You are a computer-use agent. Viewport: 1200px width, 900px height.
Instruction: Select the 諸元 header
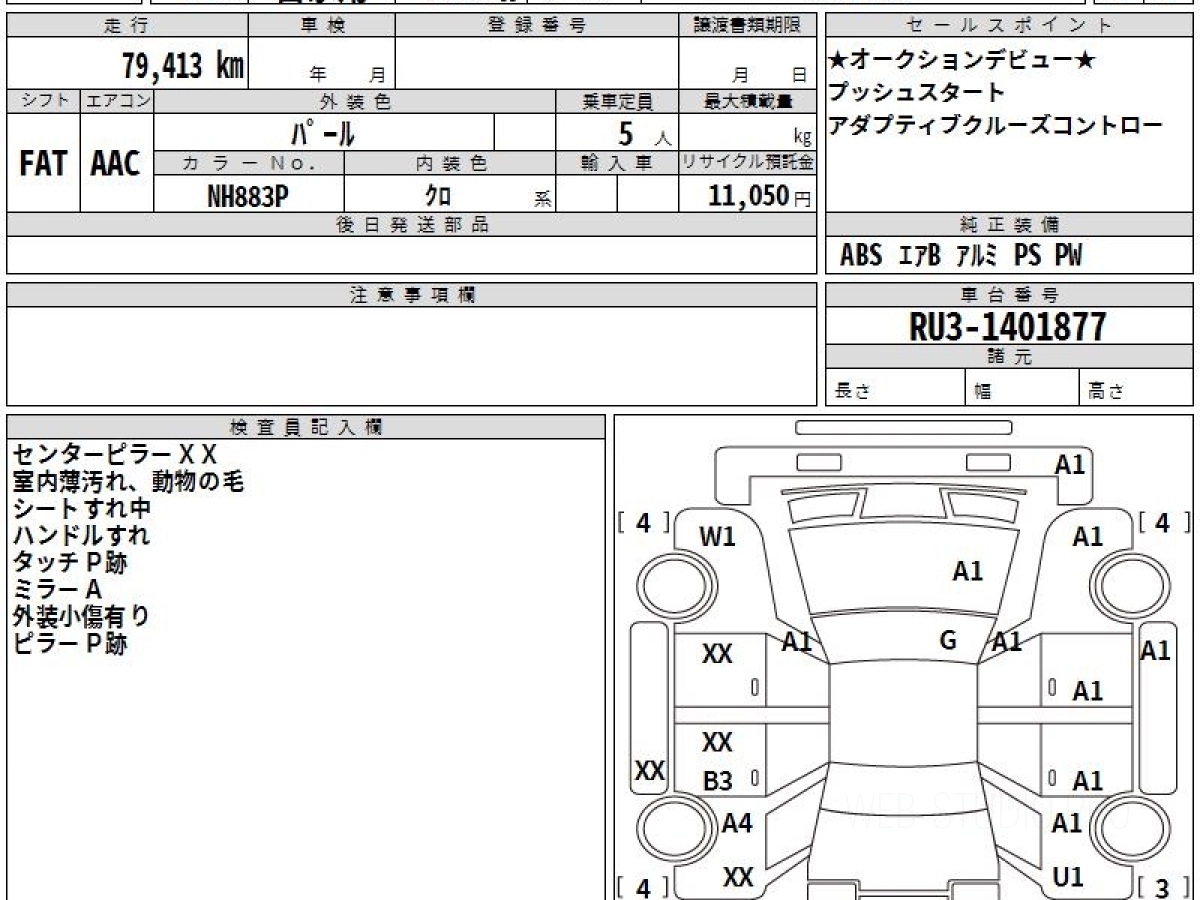tap(1009, 357)
